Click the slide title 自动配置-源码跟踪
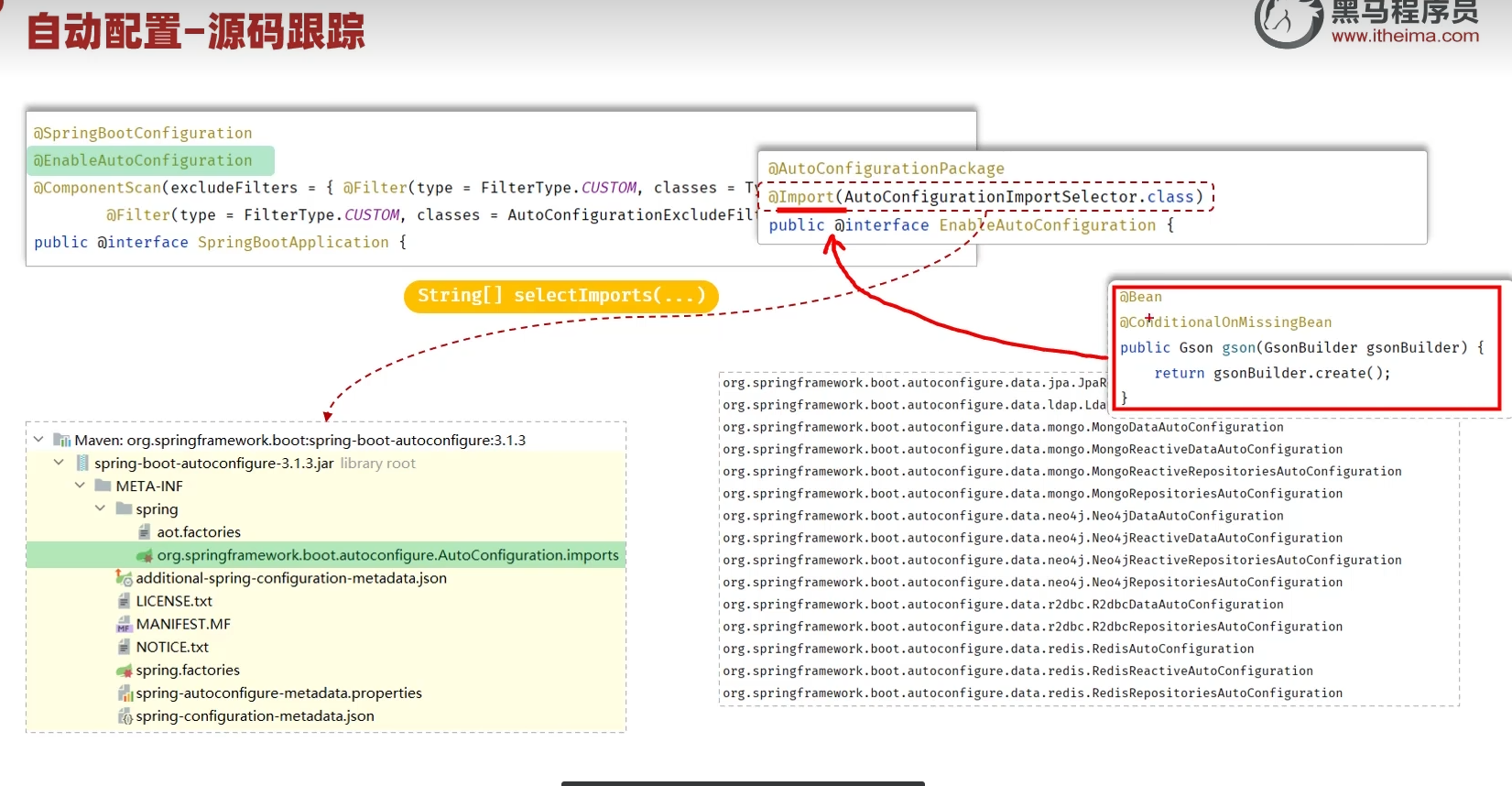The width and height of the screenshot is (1512, 786). pos(196,31)
